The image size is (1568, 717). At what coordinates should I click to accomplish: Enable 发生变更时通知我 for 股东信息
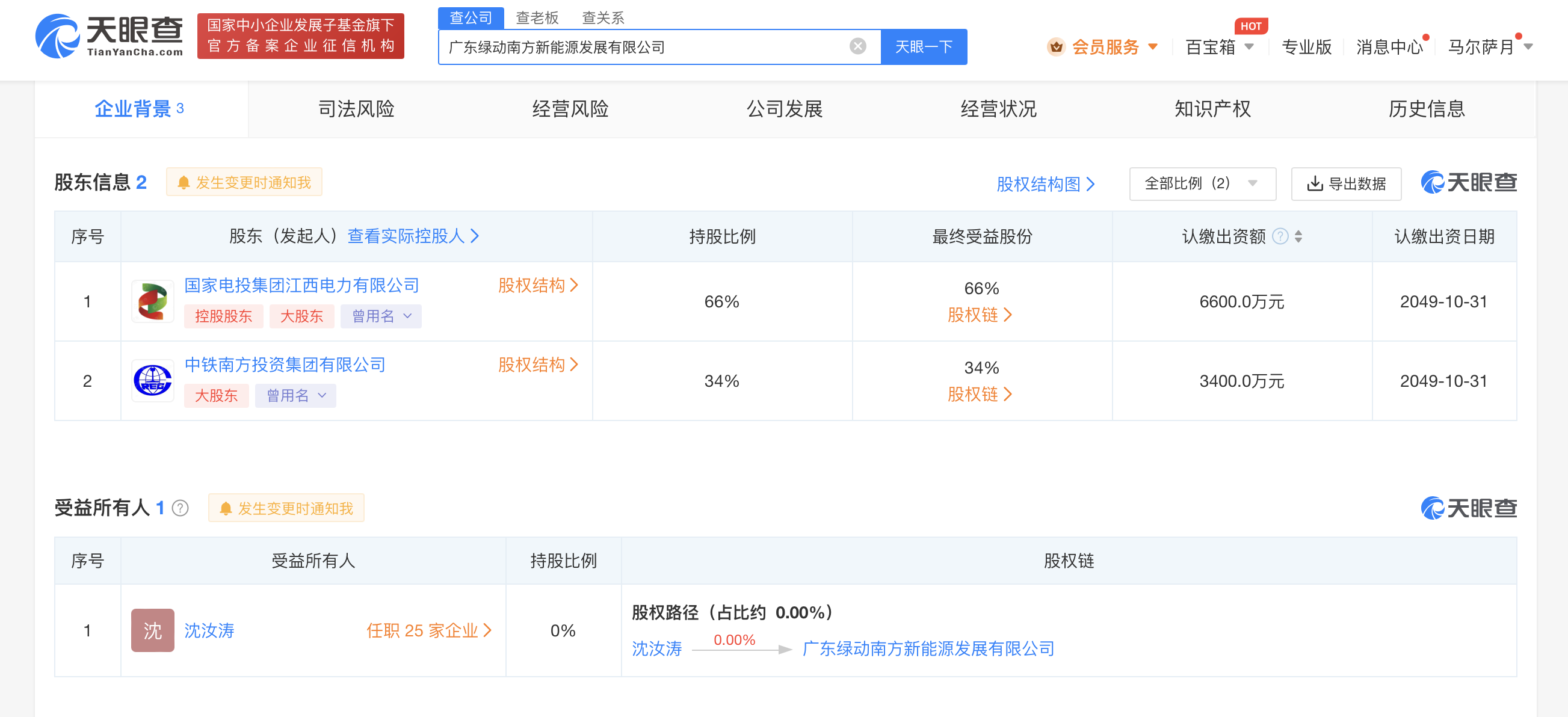click(244, 182)
